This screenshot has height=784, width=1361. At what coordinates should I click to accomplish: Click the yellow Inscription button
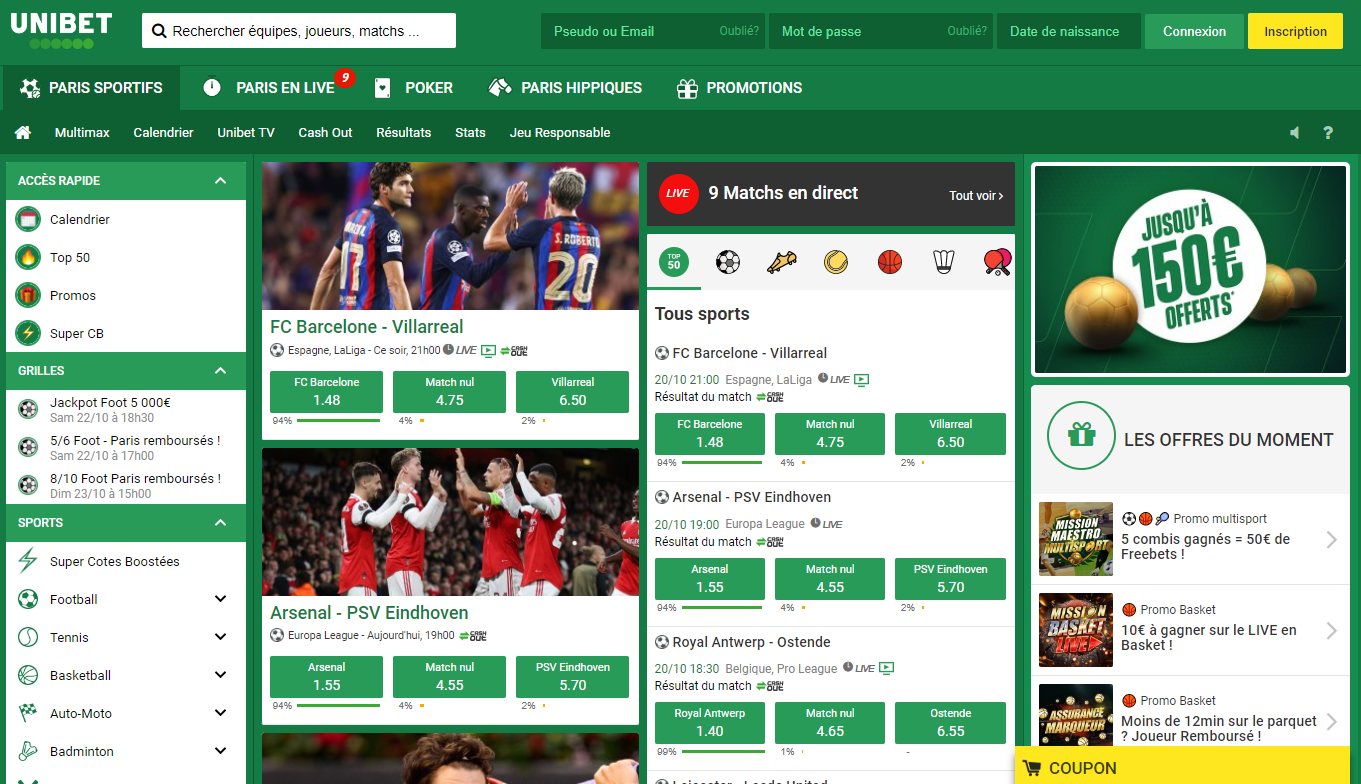point(1295,31)
